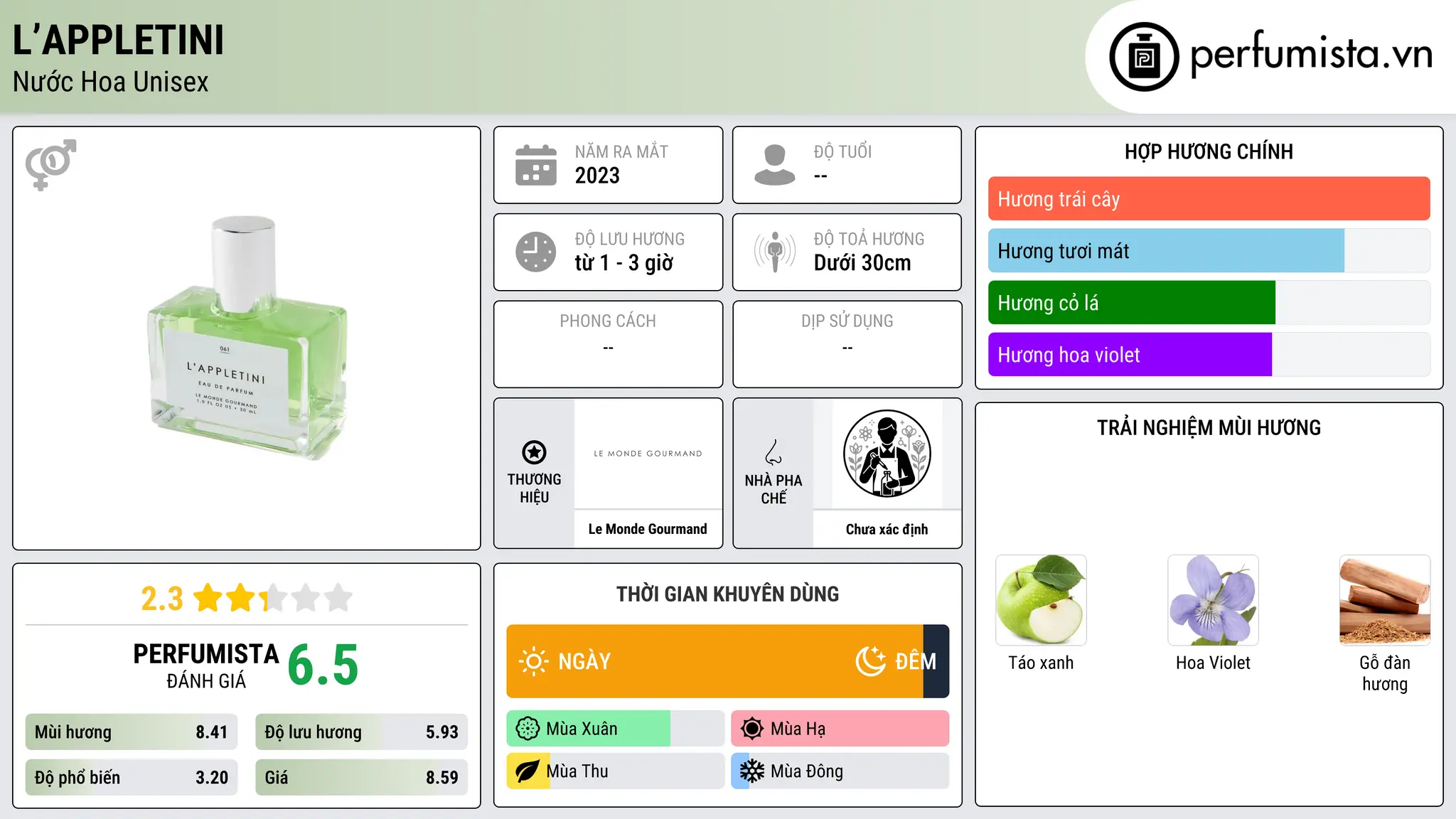Click the THƯƠNG HIỆU label
This screenshot has height=819, width=1456.
tap(534, 488)
